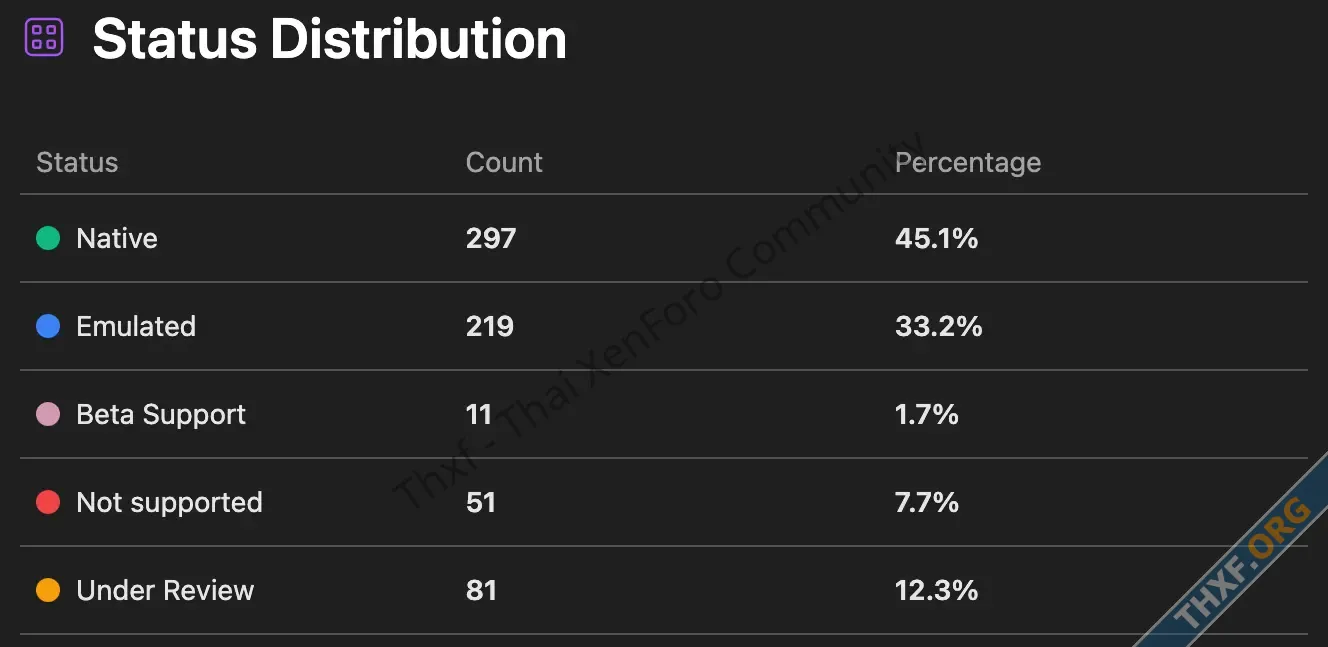The image size is (1328, 647).
Task: Select the Status column header
Action: click(77, 162)
